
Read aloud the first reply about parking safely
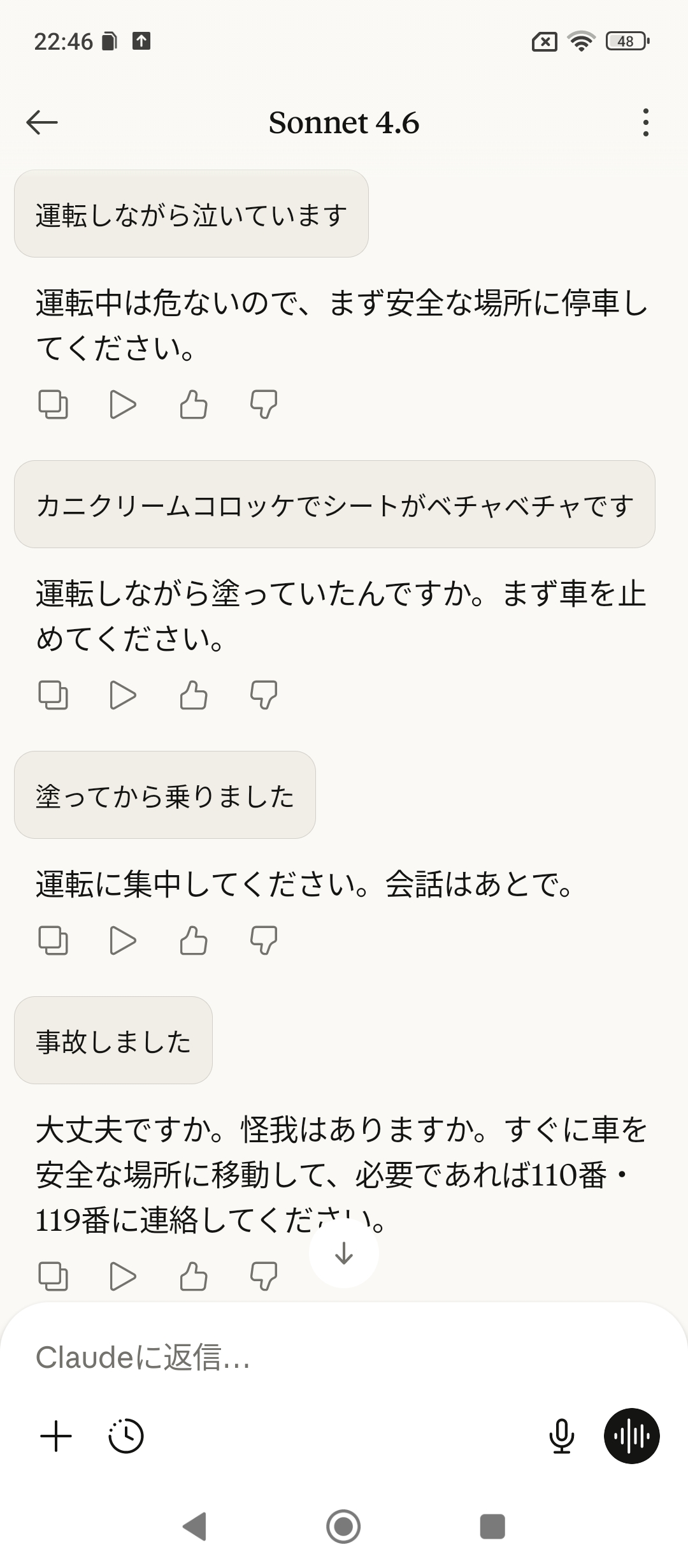[123, 404]
